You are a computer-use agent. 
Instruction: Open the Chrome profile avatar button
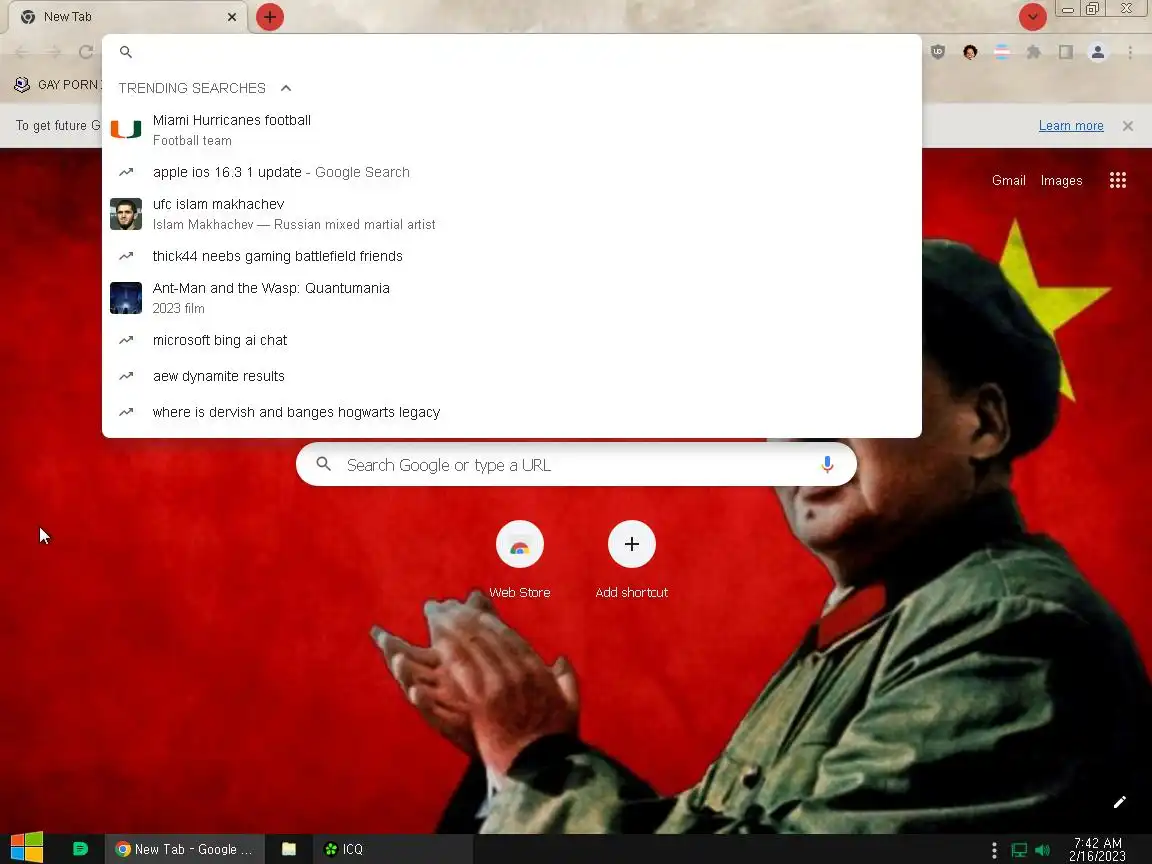(x=1098, y=52)
